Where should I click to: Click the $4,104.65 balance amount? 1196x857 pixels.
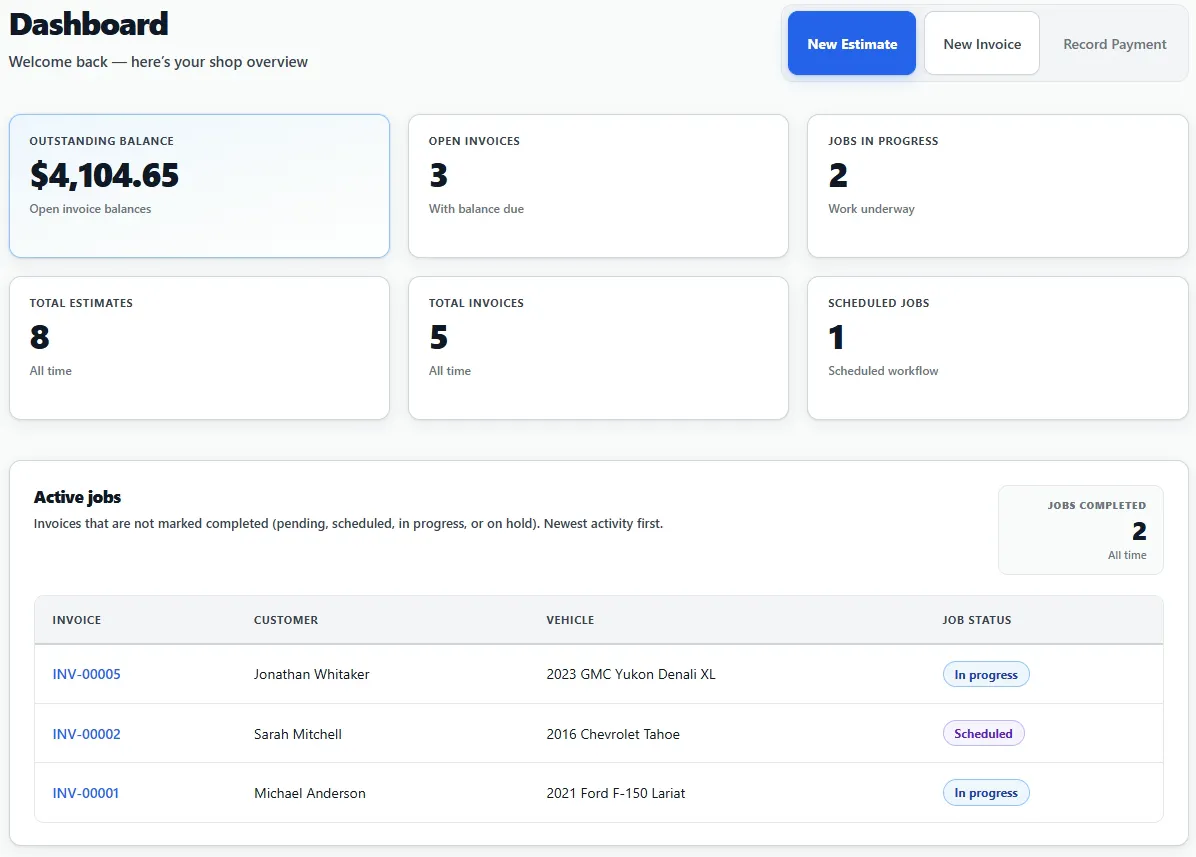104,175
